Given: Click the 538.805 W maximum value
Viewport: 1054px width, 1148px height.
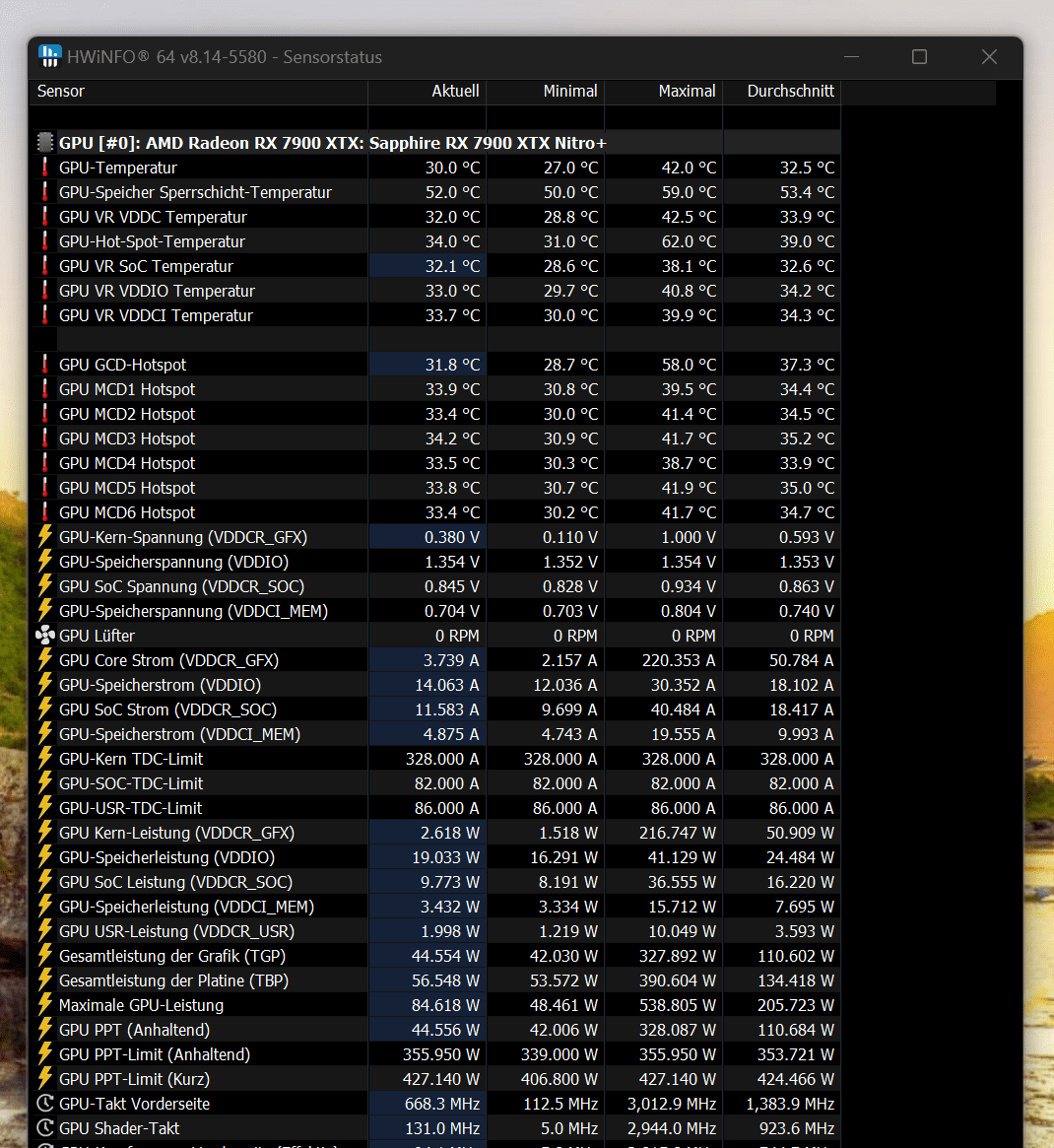Looking at the screenshot, I should 678,1005.
